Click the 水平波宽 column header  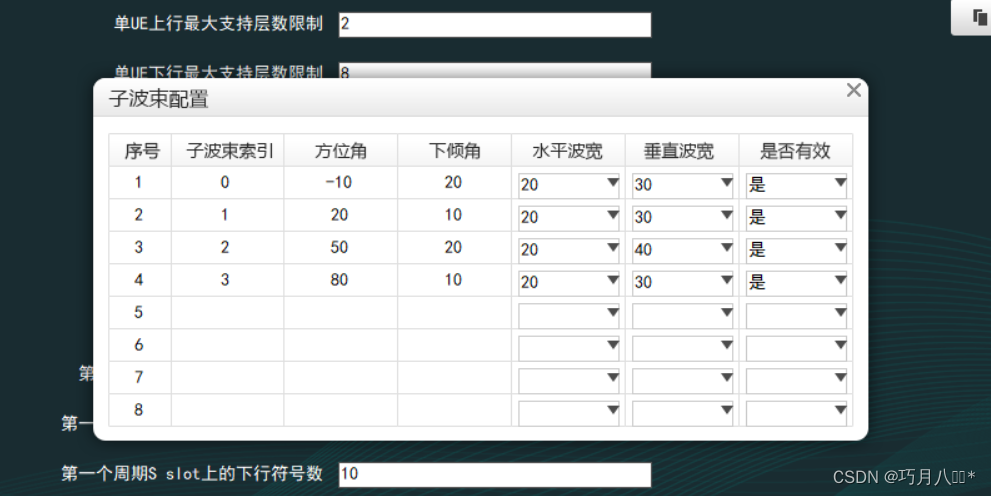[x=568, y=150]
